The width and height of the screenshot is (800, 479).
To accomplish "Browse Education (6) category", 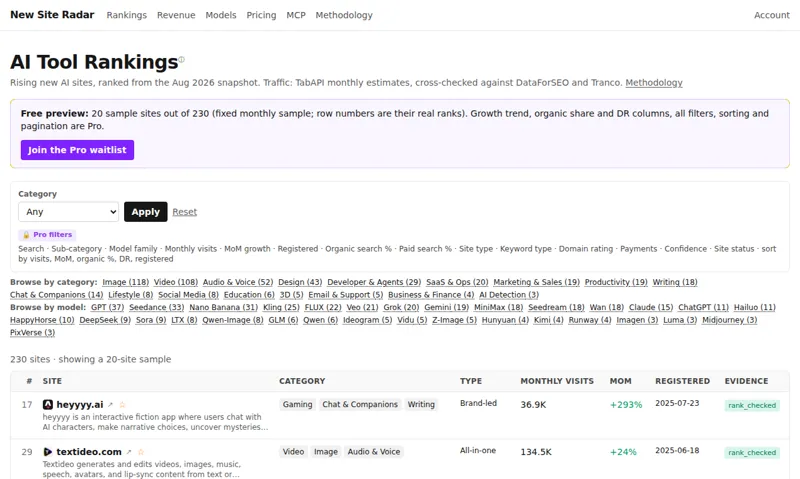I will (x=249, y=295).
